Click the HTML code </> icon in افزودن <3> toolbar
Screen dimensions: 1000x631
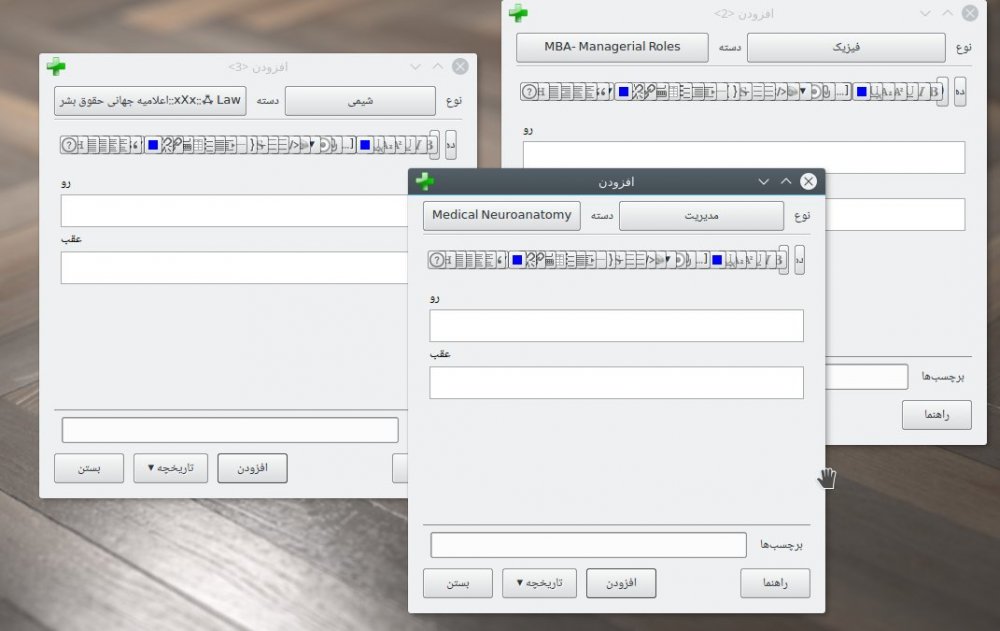pyautogui.click(x=296, y=145)
